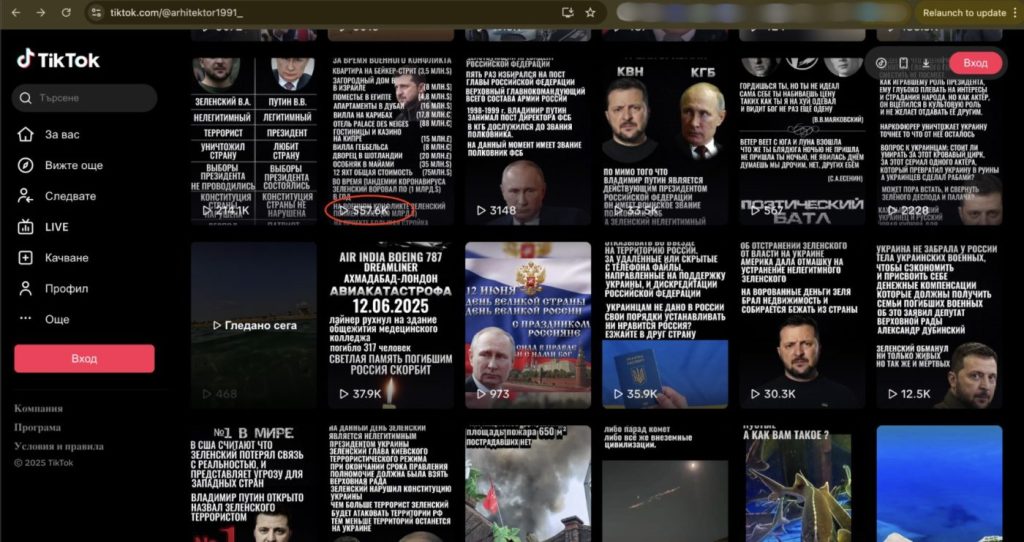This screenshot has width=1024, height=542.
Task: Open site information icon in address bar
Action: [96, 12]
